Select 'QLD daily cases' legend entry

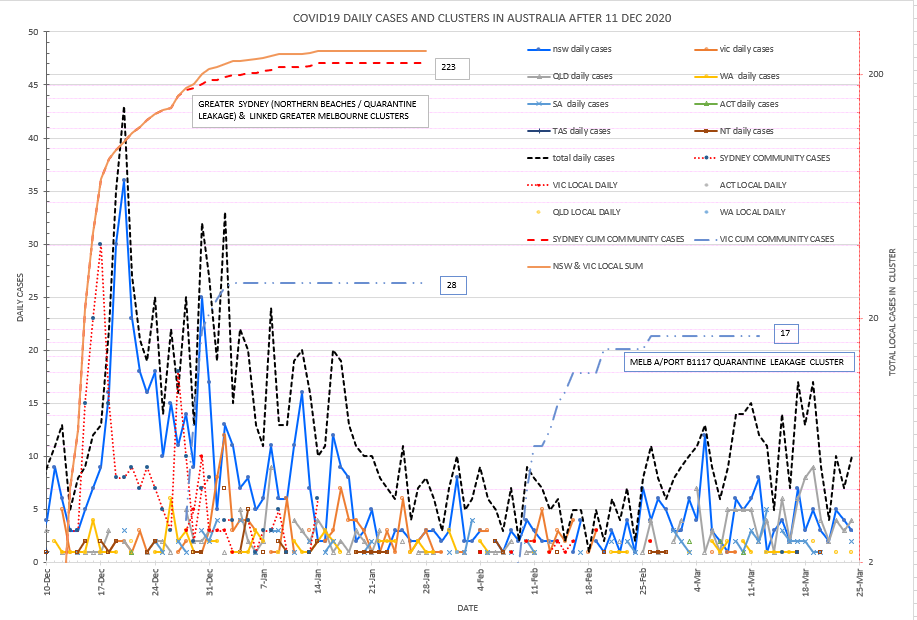[570, 76]
